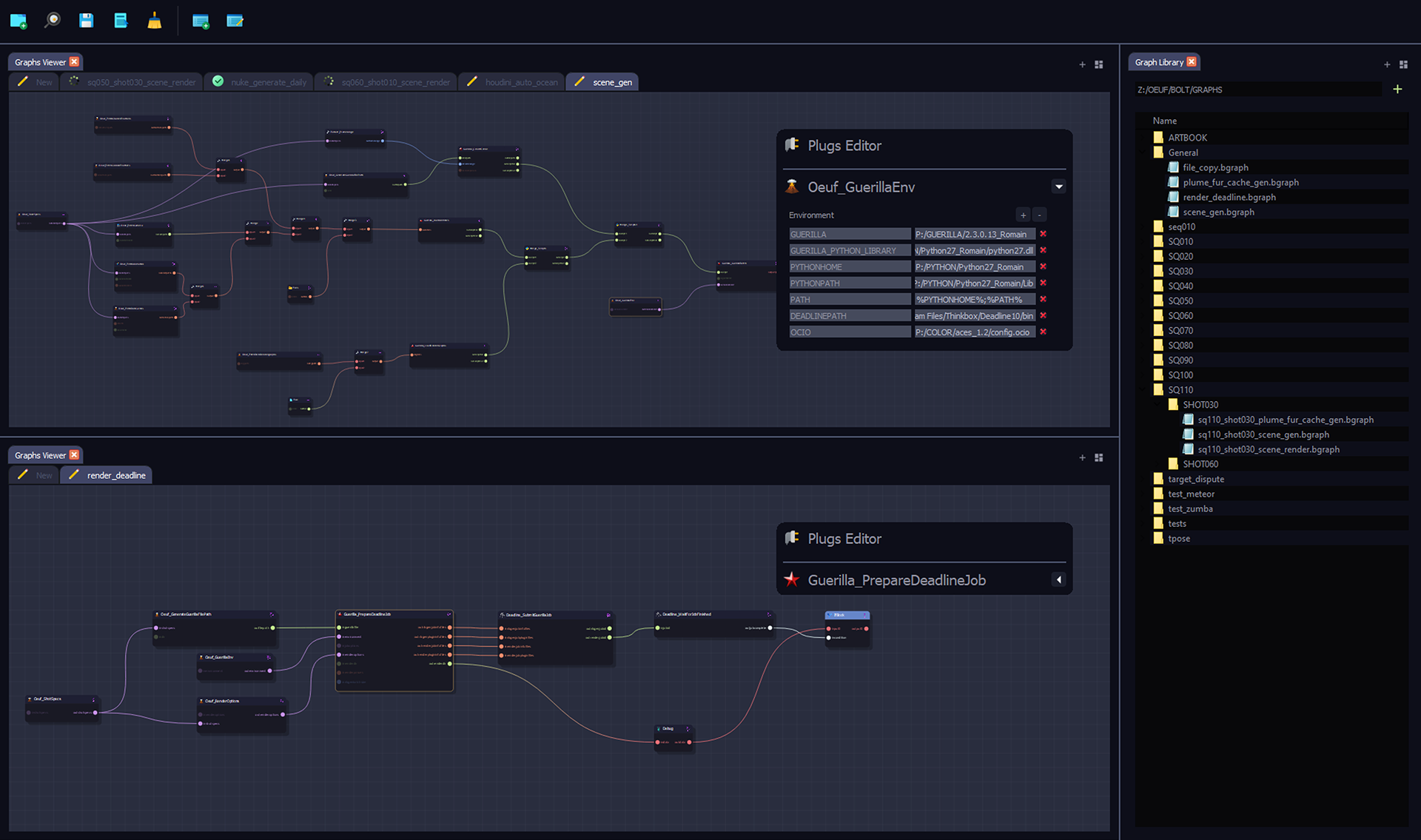The image size is (1421, 840).
Task: Select the target_dispute folder
Action: [x=1196, y=479]
